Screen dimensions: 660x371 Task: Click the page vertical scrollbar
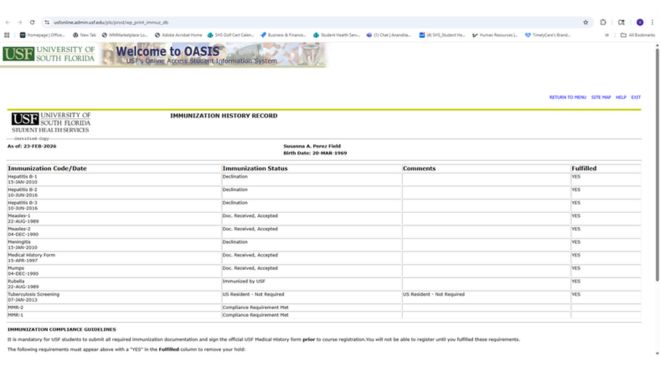[657, 164]
